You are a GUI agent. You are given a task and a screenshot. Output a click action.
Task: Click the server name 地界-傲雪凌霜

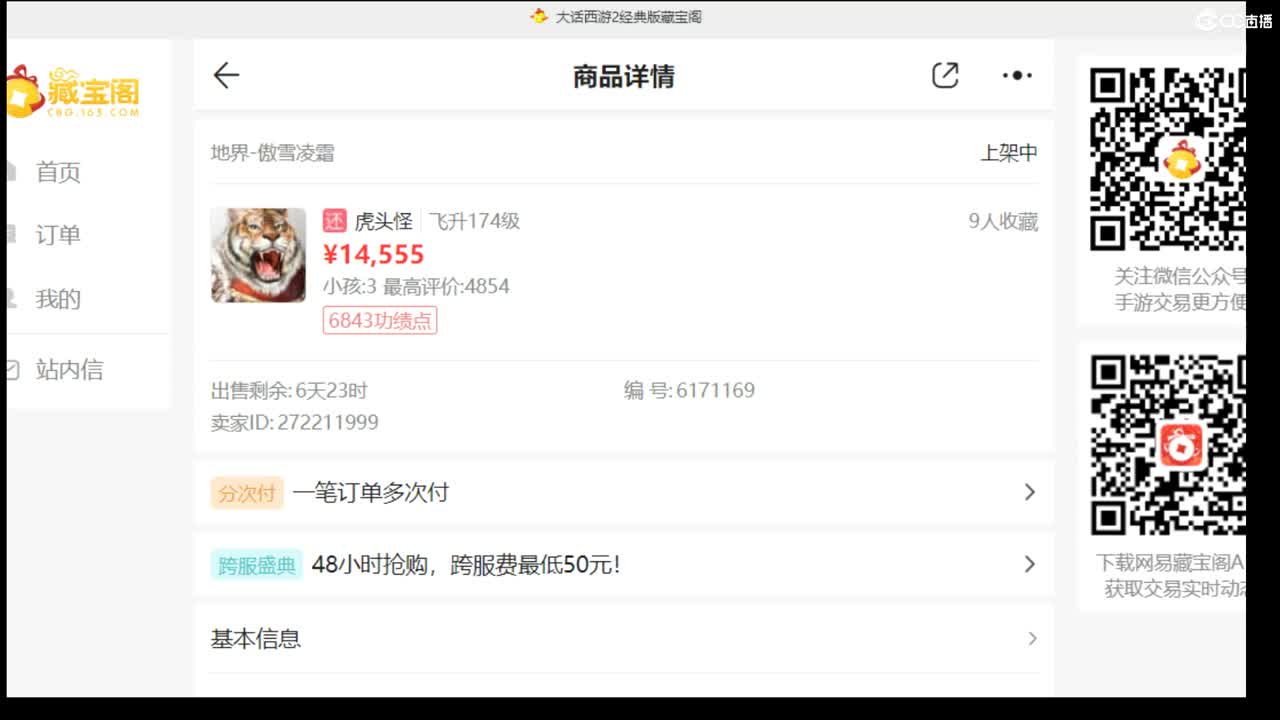click(x=273, y=153)
